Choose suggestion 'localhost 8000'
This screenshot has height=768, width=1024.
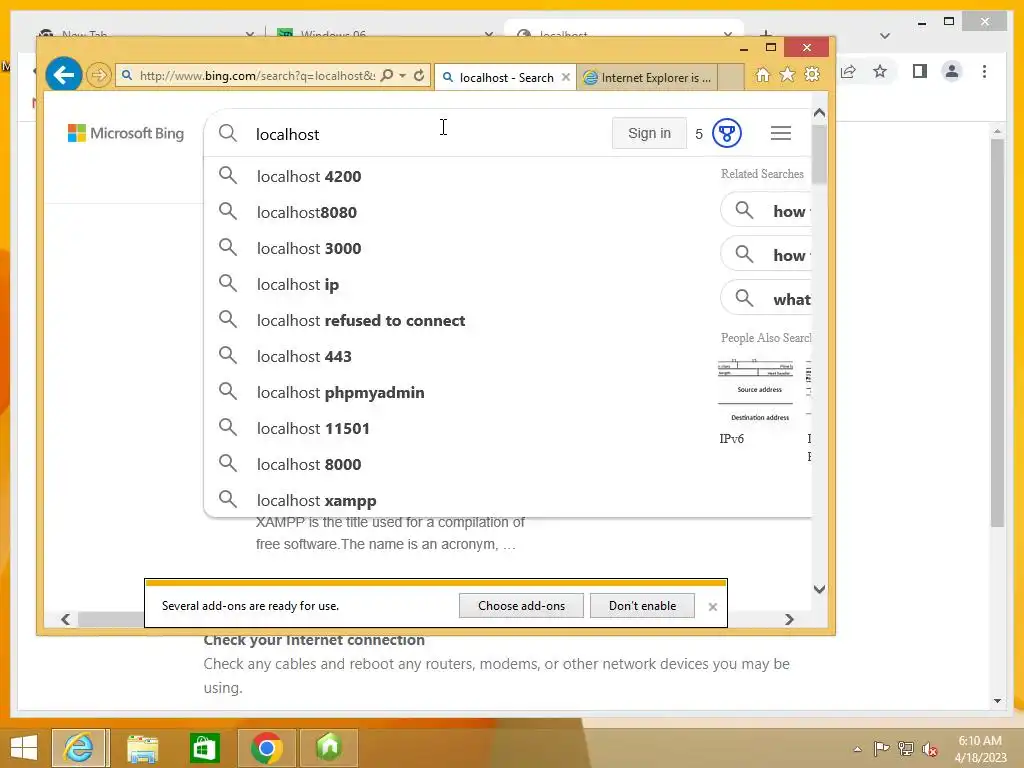click(508, 464)
